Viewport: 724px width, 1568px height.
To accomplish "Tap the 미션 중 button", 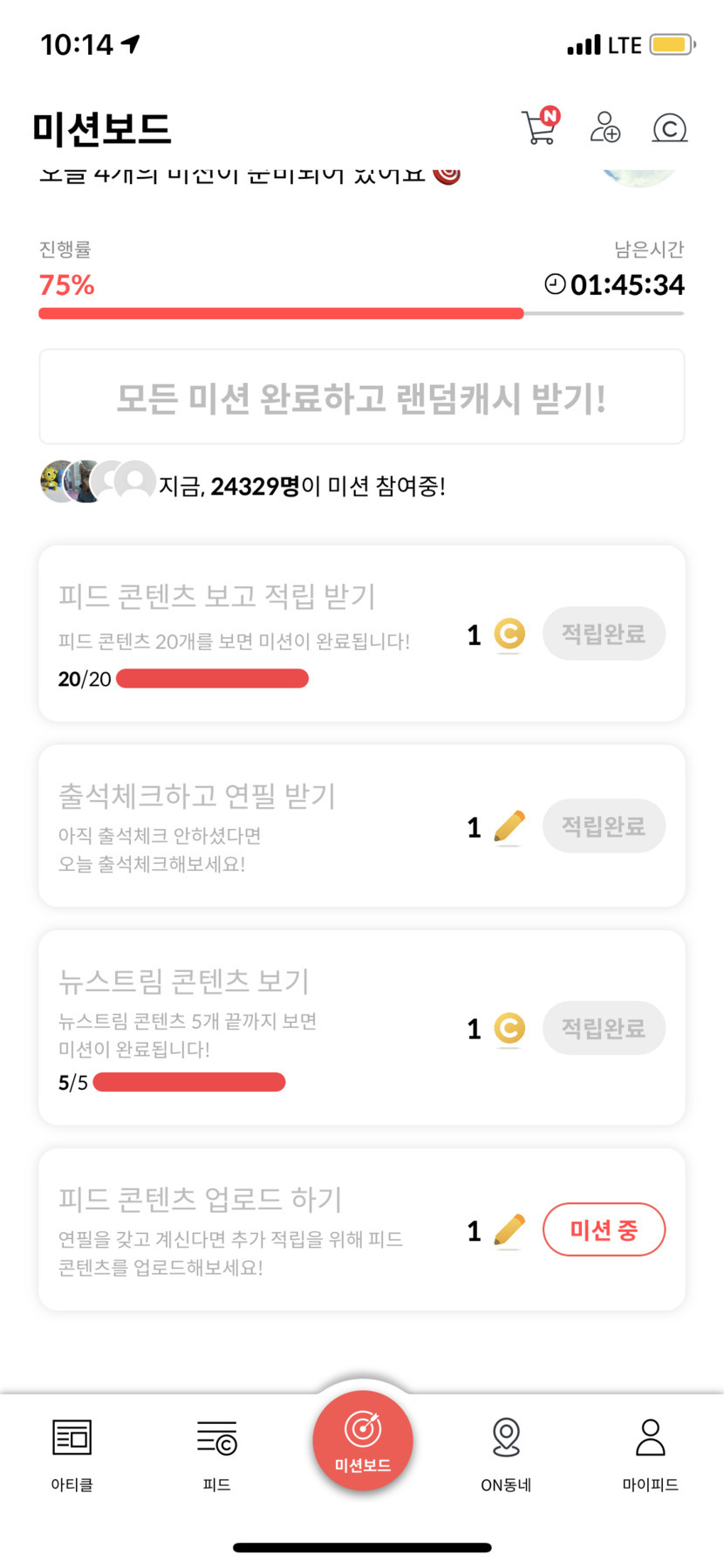I will coord(604,1230).
